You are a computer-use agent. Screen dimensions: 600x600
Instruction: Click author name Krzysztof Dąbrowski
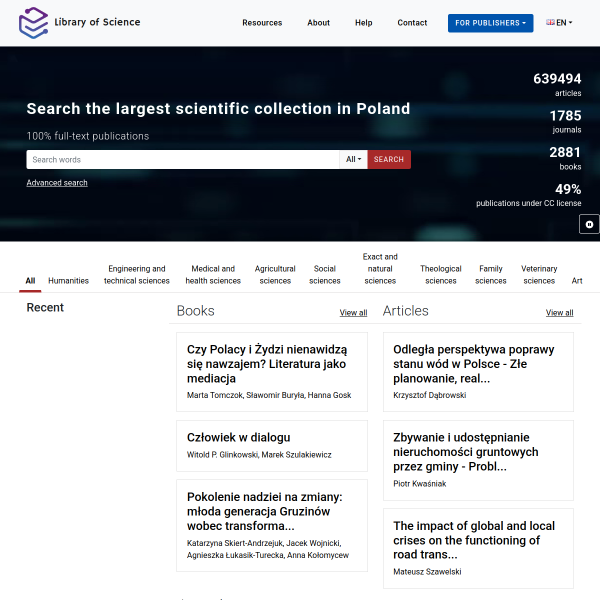[x=429, y=395]
